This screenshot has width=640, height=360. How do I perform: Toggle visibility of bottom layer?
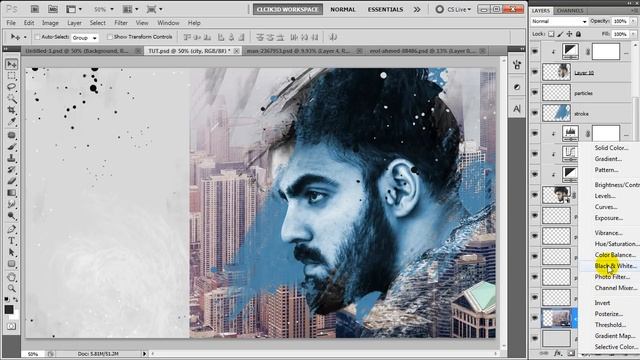tap(535, 338)
